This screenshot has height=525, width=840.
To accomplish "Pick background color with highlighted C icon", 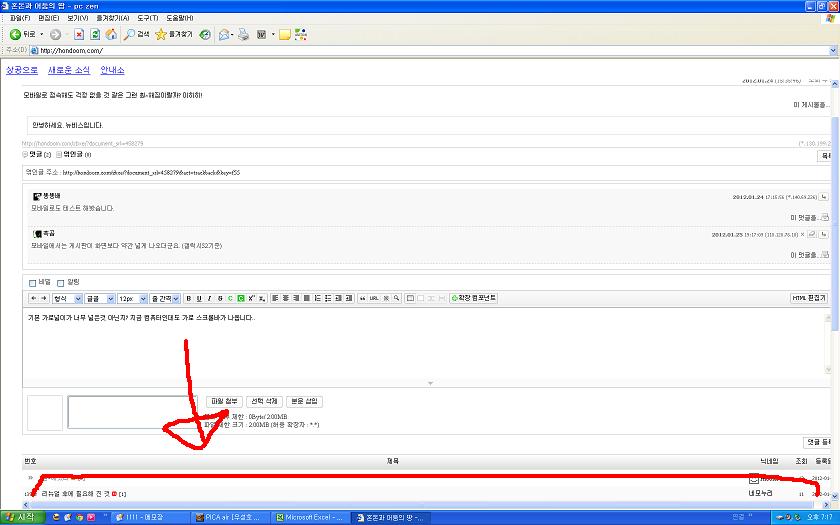I will [x=241, y=298].
